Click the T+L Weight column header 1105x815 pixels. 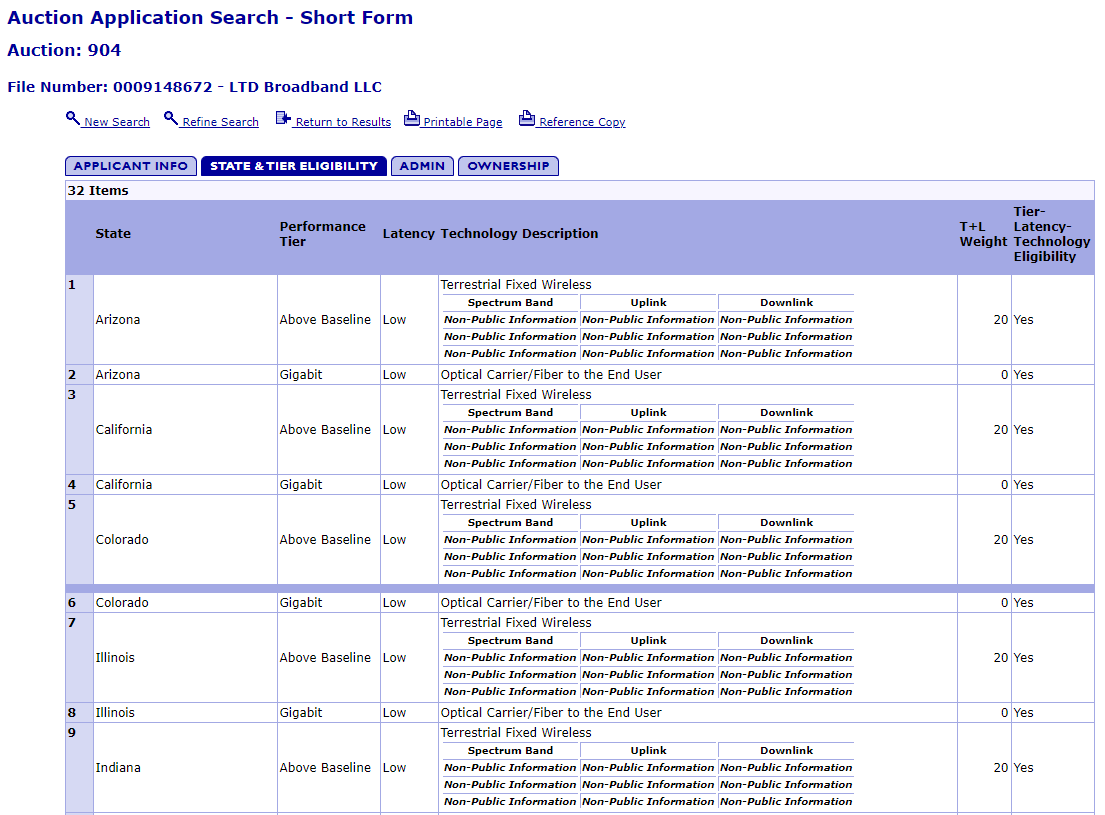pos(983,234)
